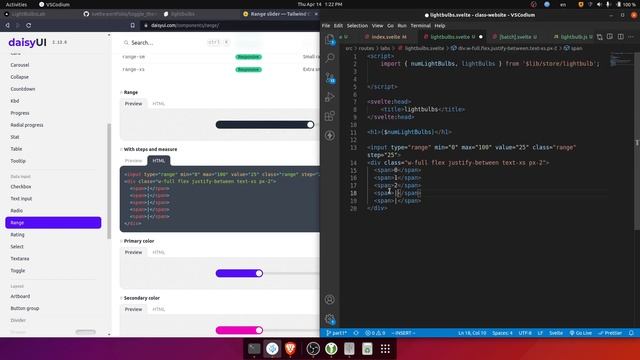Select HTML tab under Range section
The image size is (640, 360).
coord(158,104)
